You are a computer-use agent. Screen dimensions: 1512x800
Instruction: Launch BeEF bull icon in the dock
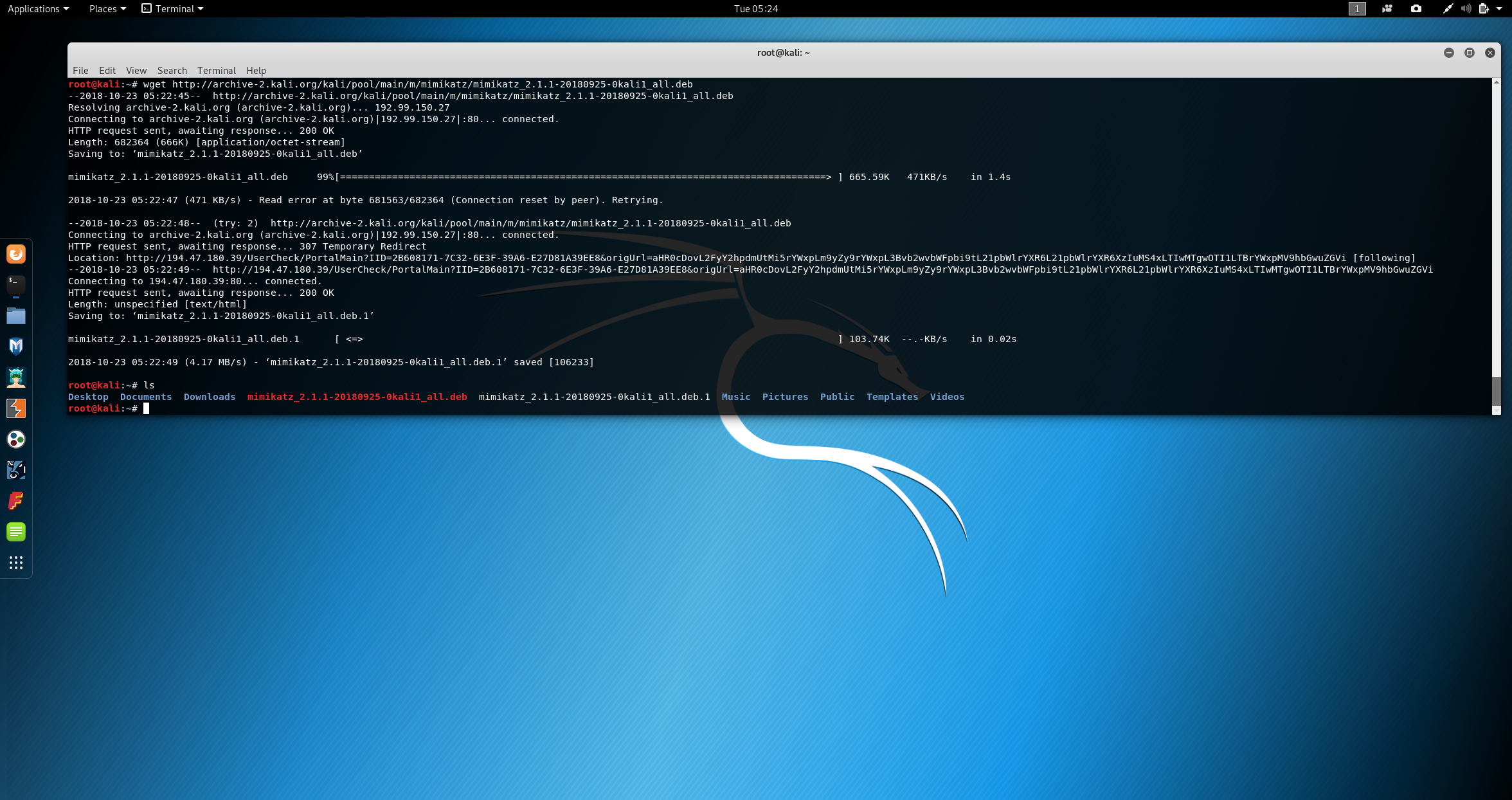pyautogui.click(x=16, y=470)
